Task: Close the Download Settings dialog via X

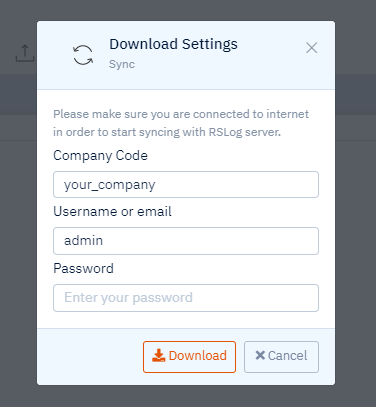Action: 312,48
